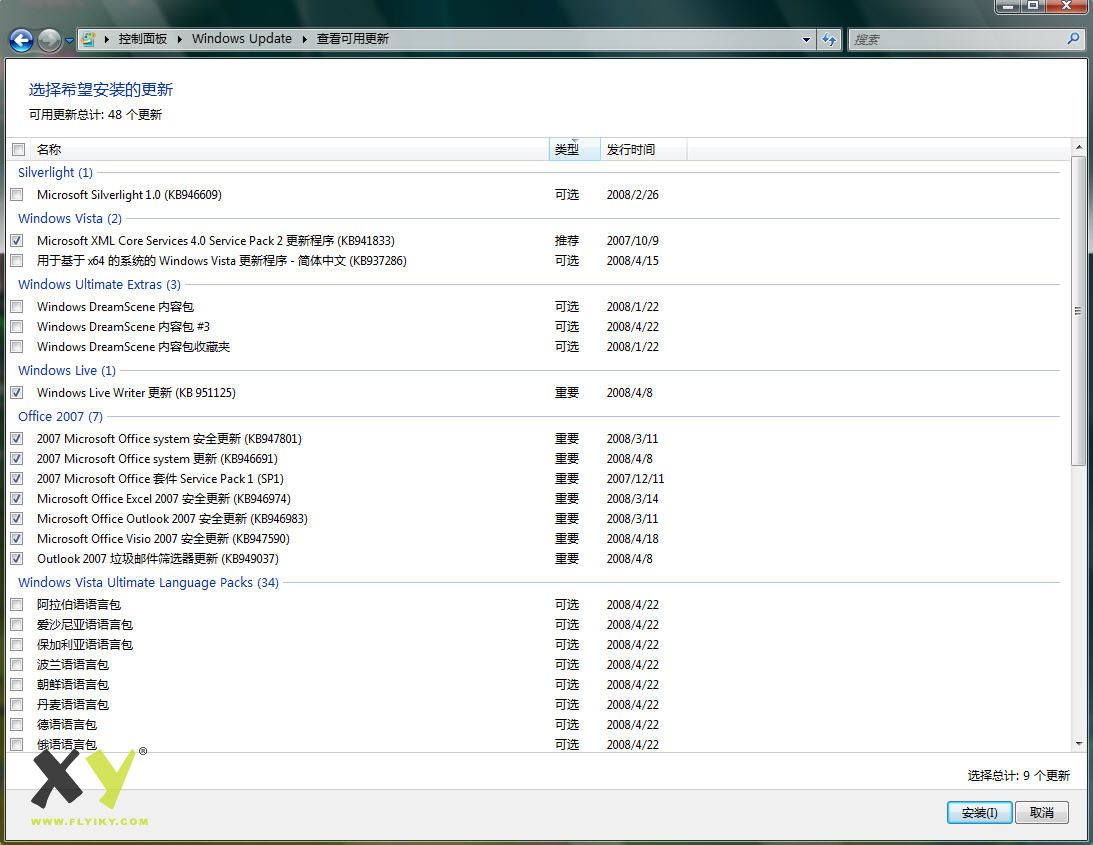Select 2007 Microsoft Office system 更新 (KB946691) text

(157, 459)
